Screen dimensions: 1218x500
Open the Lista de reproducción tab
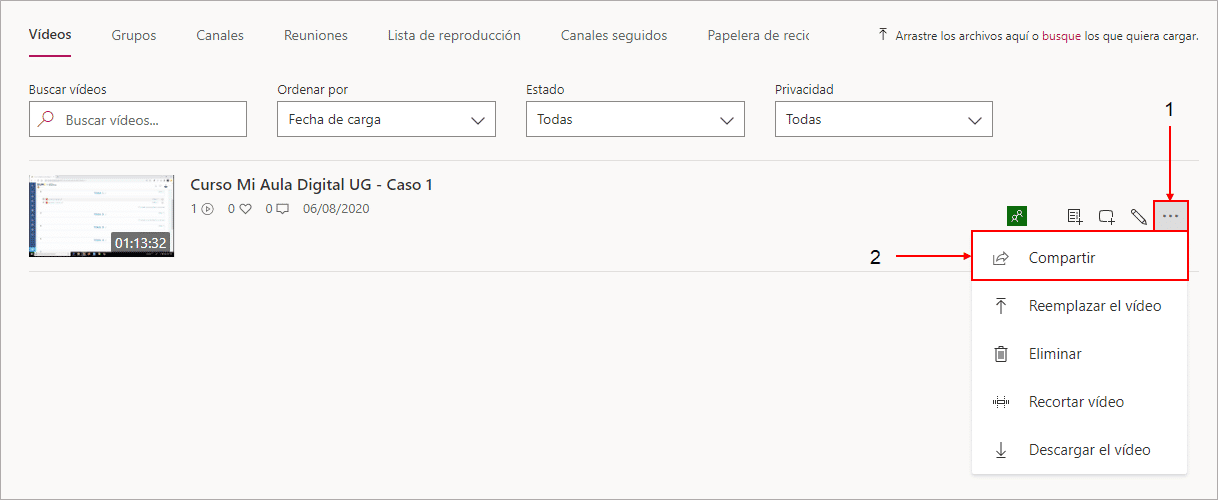click(454, 35)
